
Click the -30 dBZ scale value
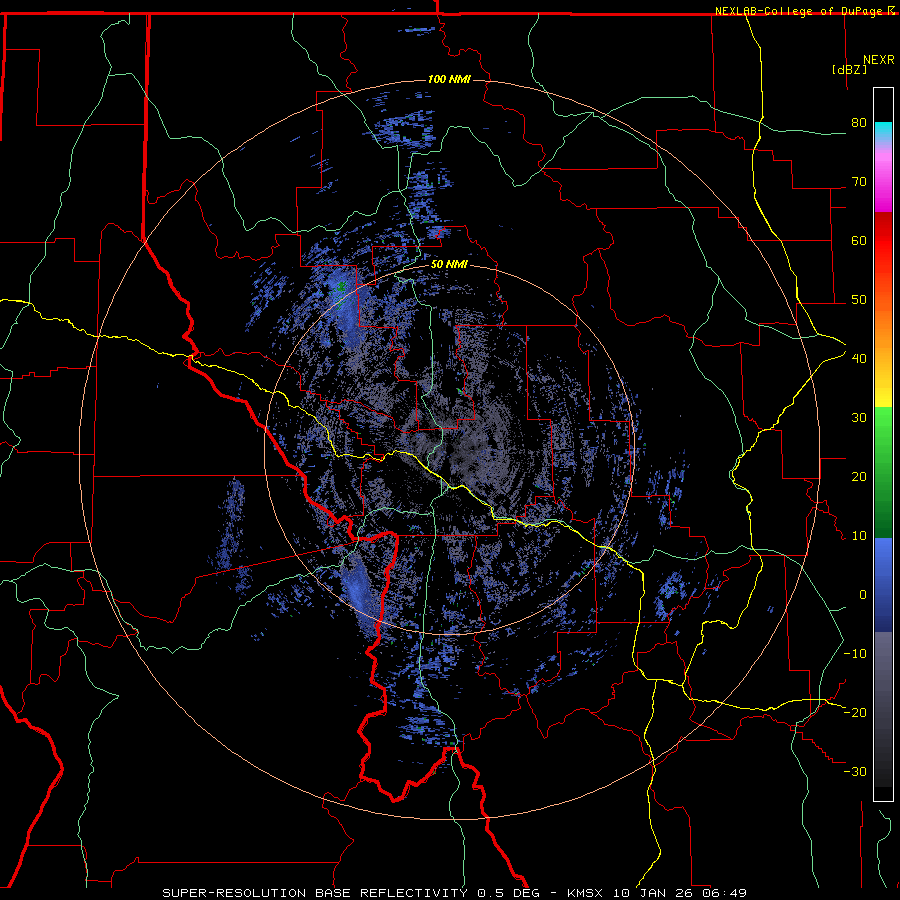click(855, 771)
